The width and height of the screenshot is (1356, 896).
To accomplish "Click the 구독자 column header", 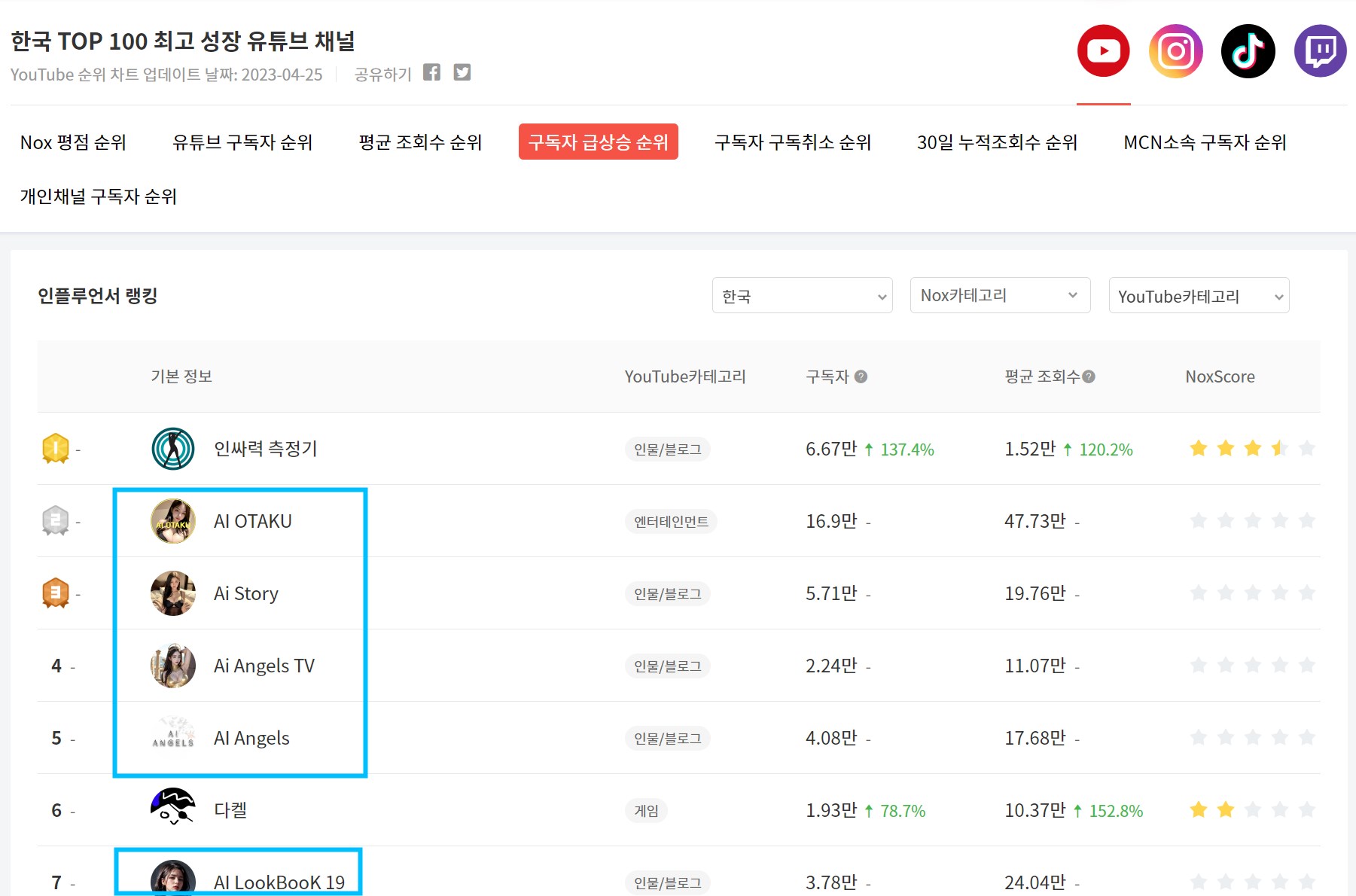I will click(x=827, y=376).
